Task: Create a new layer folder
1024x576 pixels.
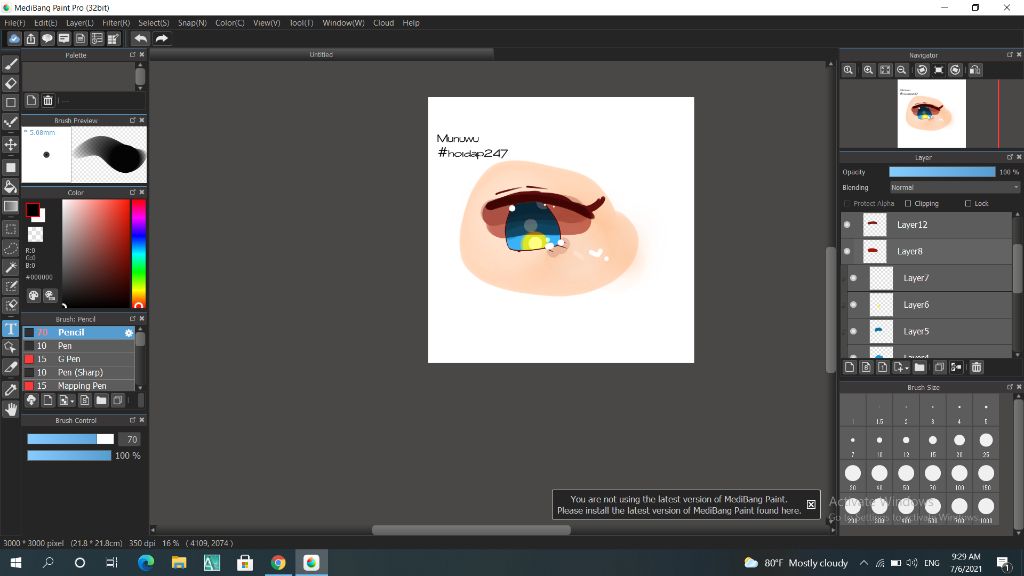Action: coord(920,367)
